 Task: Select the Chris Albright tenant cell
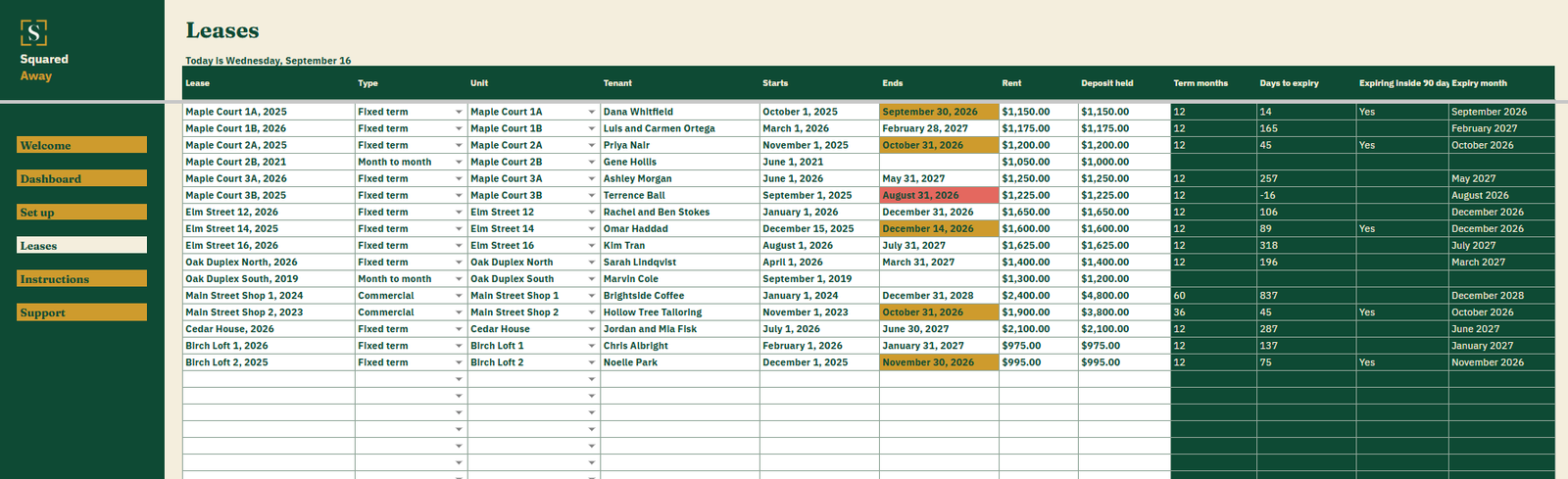pyautogui.click(x=680, y=346)
